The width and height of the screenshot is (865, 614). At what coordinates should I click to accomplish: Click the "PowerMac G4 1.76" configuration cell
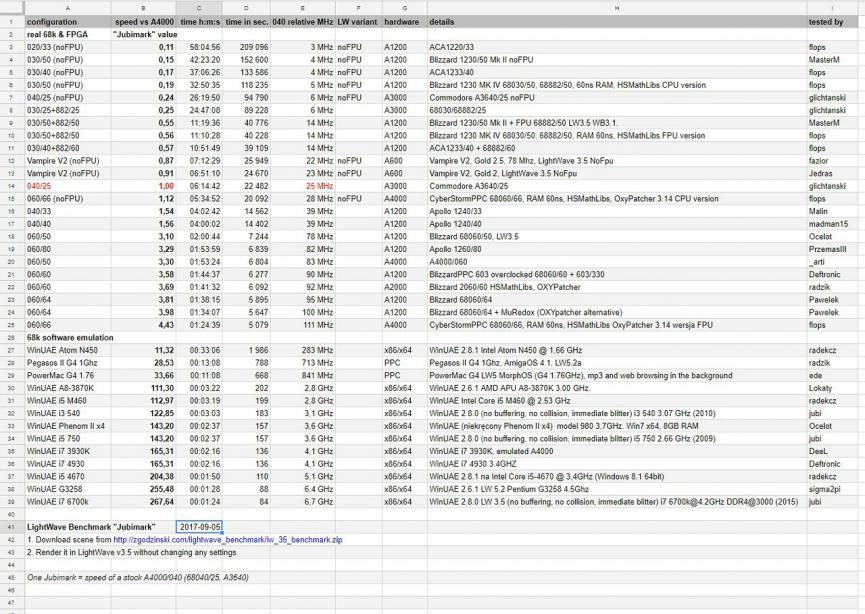[x=62, y=375]
